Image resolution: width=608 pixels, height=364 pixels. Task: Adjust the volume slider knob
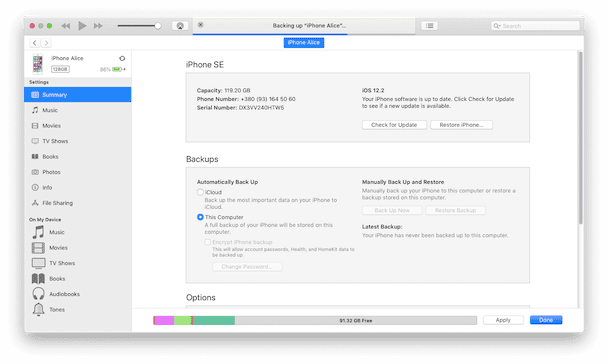[x=157, y=26]
